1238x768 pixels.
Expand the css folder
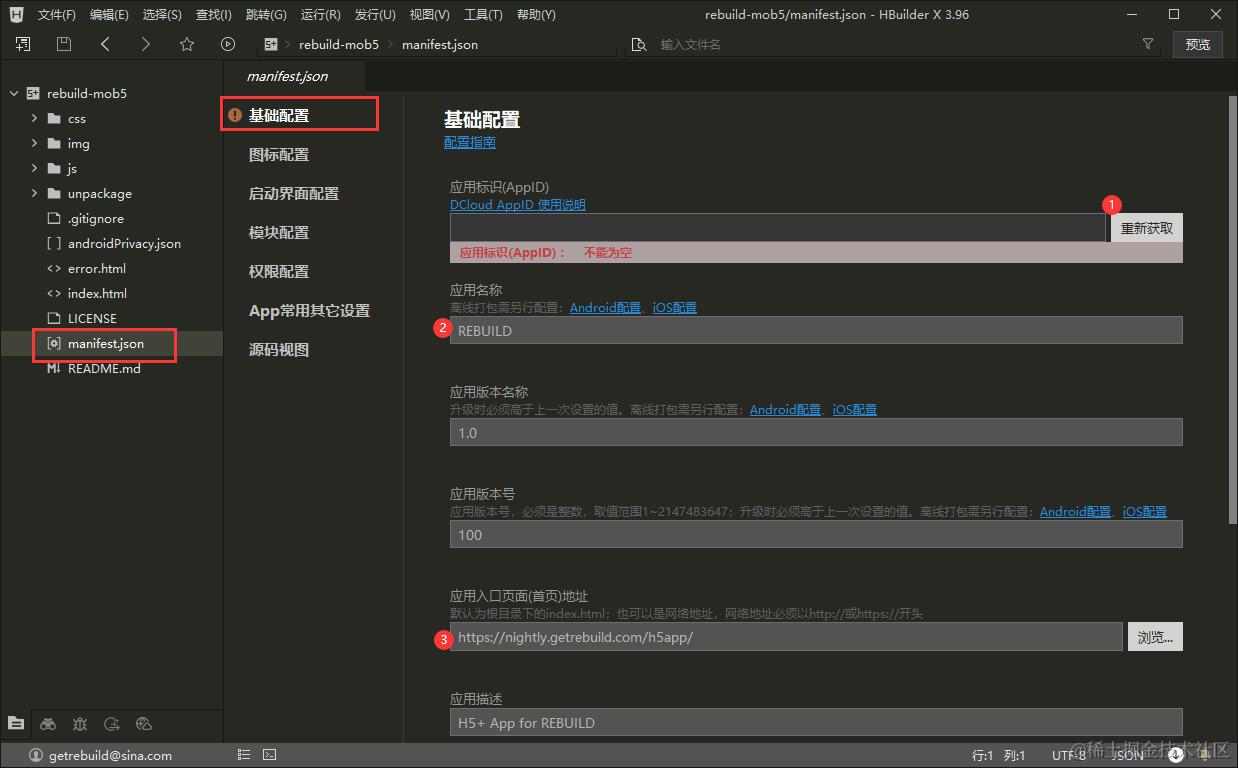click(x=34, y=118)
